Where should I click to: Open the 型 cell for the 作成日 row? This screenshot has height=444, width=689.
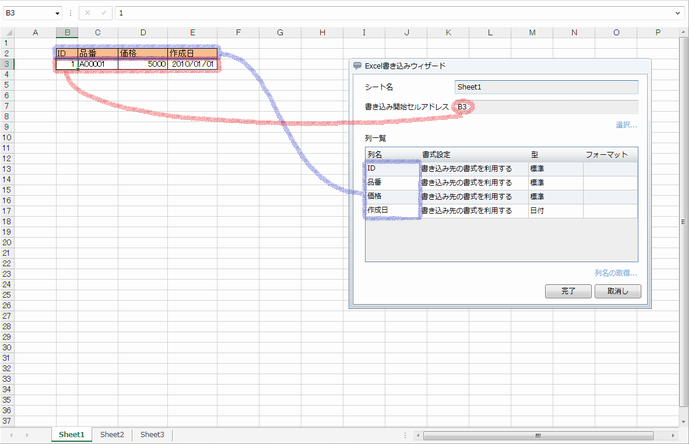click(554, 211)
